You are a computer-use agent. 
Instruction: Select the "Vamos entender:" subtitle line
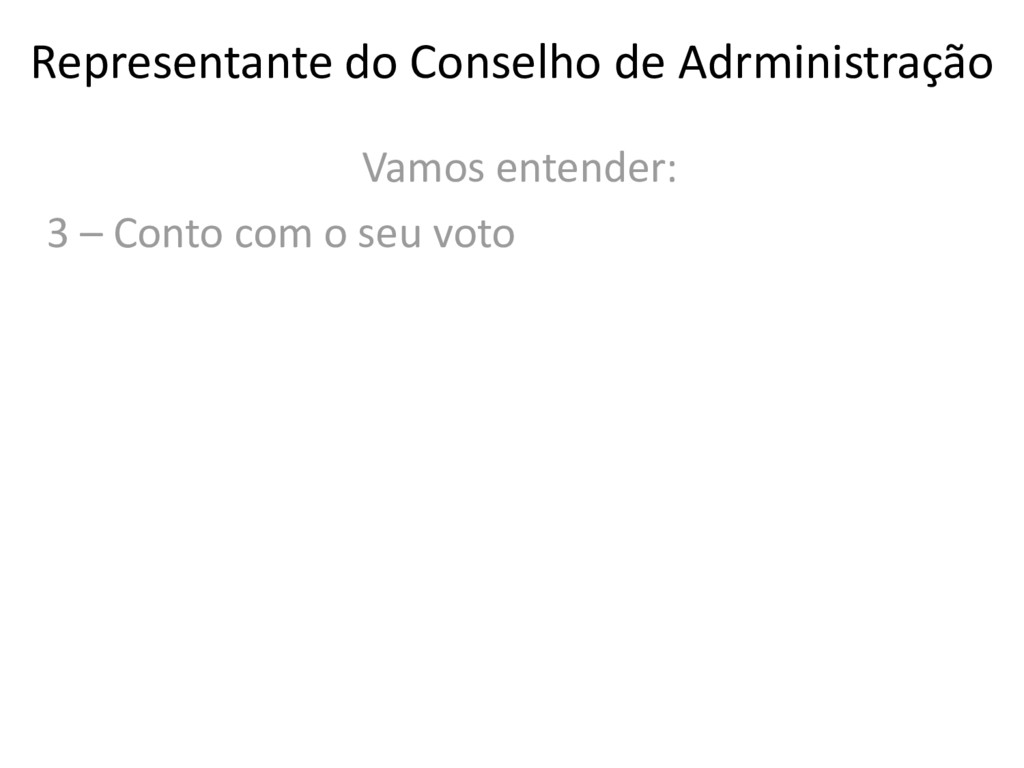[x=519, y=169]
